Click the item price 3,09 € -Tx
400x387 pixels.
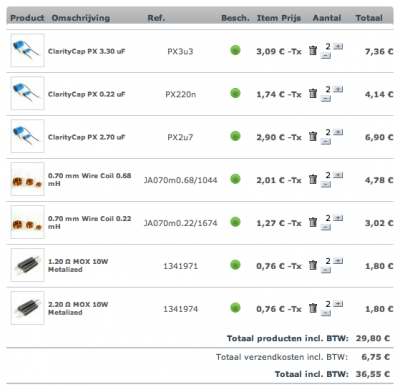click(x=279, y=52)
